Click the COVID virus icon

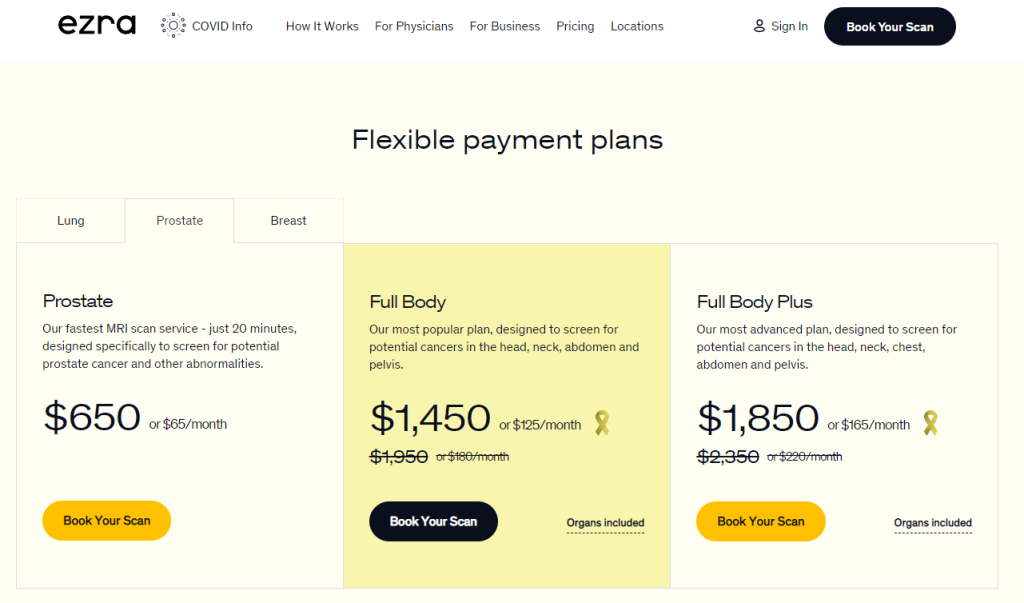click(x=173, y=26)
